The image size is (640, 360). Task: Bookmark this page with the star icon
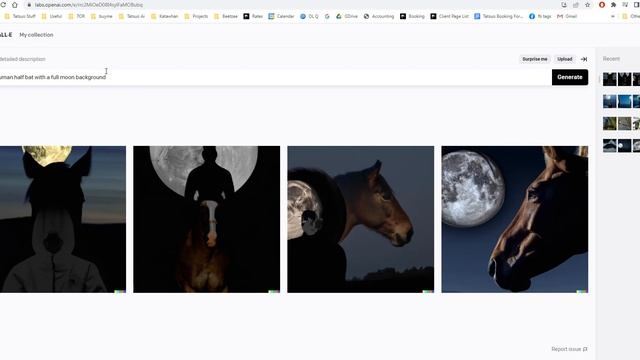[x=587, y=5]
